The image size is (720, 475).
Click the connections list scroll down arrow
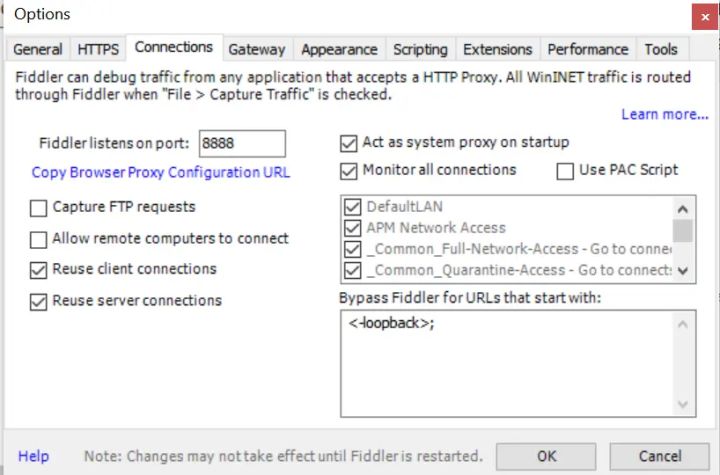683,271
